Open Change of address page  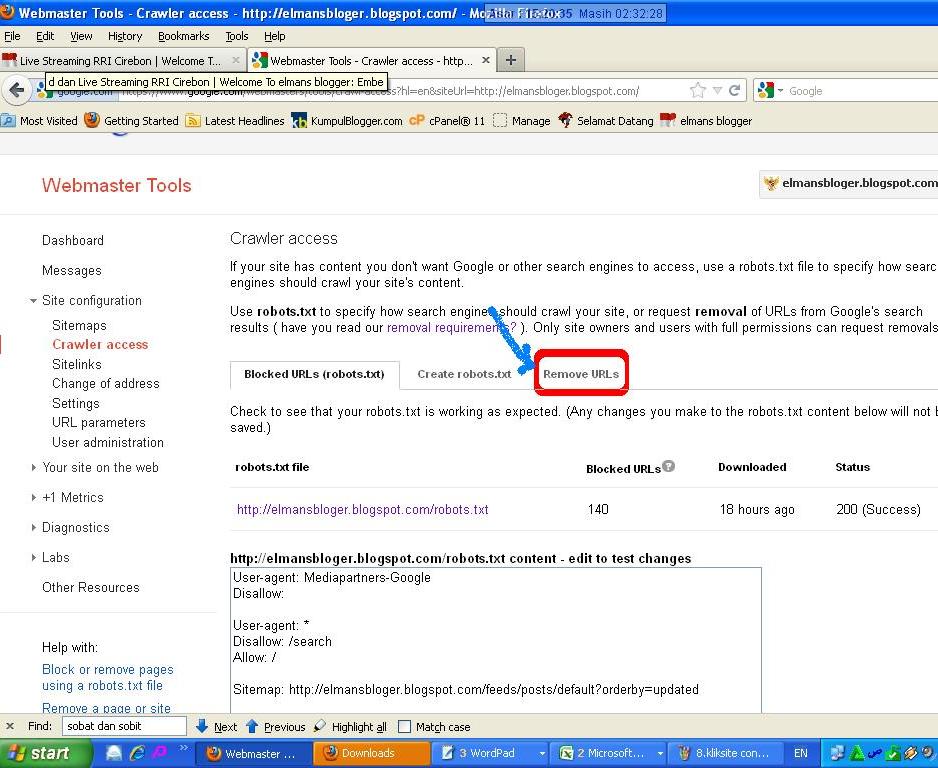(x=106, y=383)
